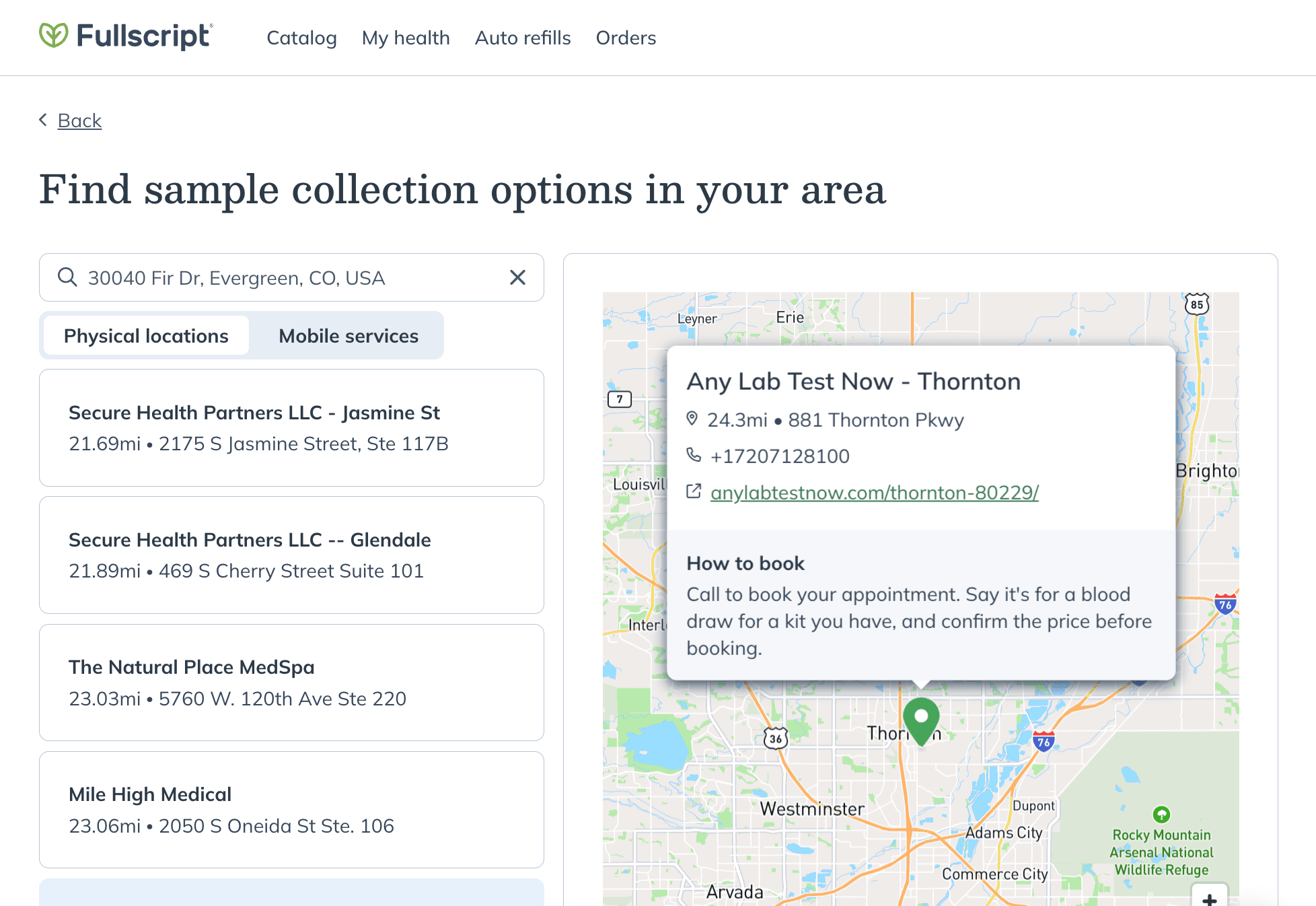Screen dimensions: 1316x906
Task: Switch to Mobile services tab
Action: 349,335
